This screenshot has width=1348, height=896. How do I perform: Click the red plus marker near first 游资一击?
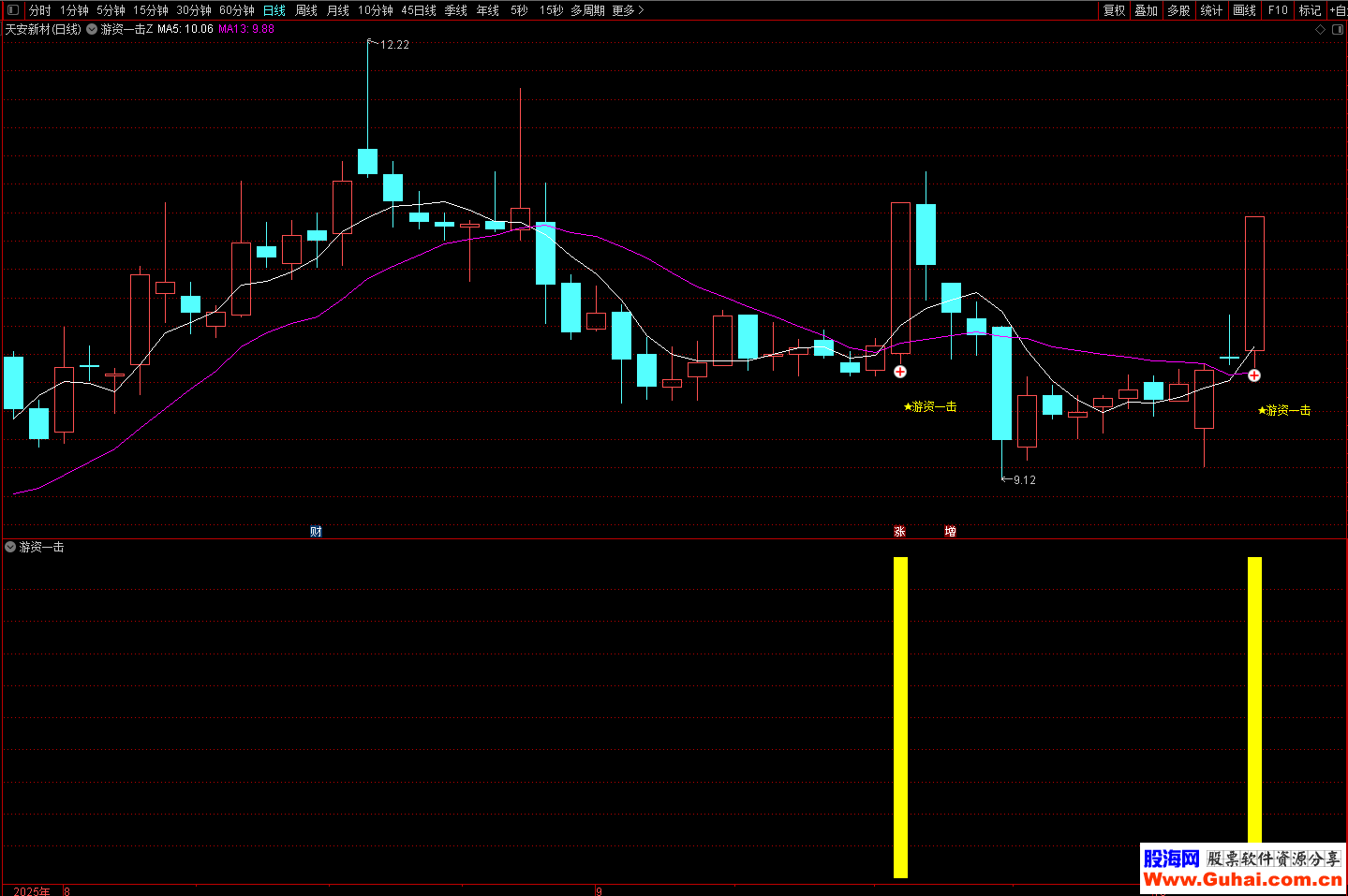(900, 372)
